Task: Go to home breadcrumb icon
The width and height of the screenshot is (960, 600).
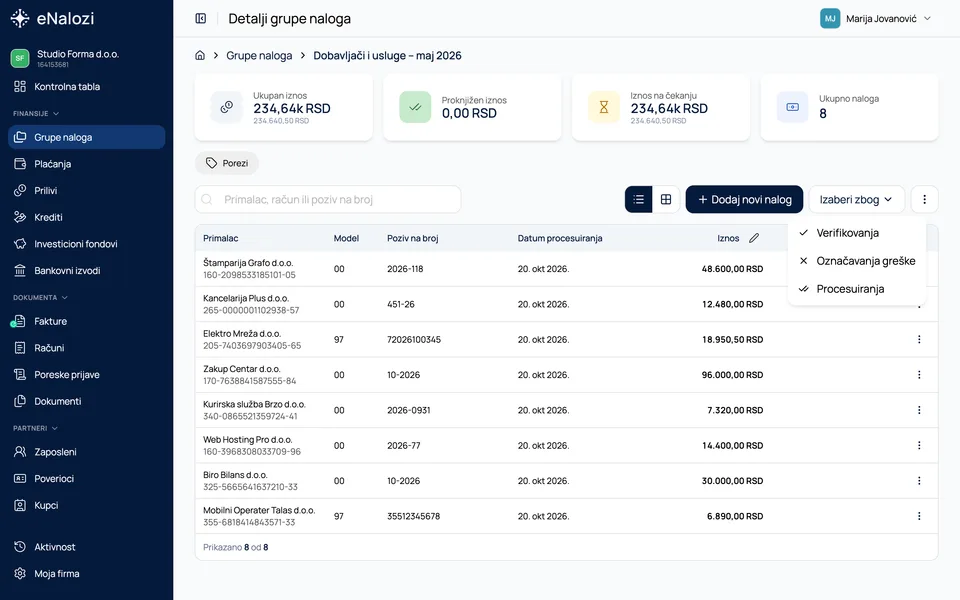Action: [x=200, y=55]
